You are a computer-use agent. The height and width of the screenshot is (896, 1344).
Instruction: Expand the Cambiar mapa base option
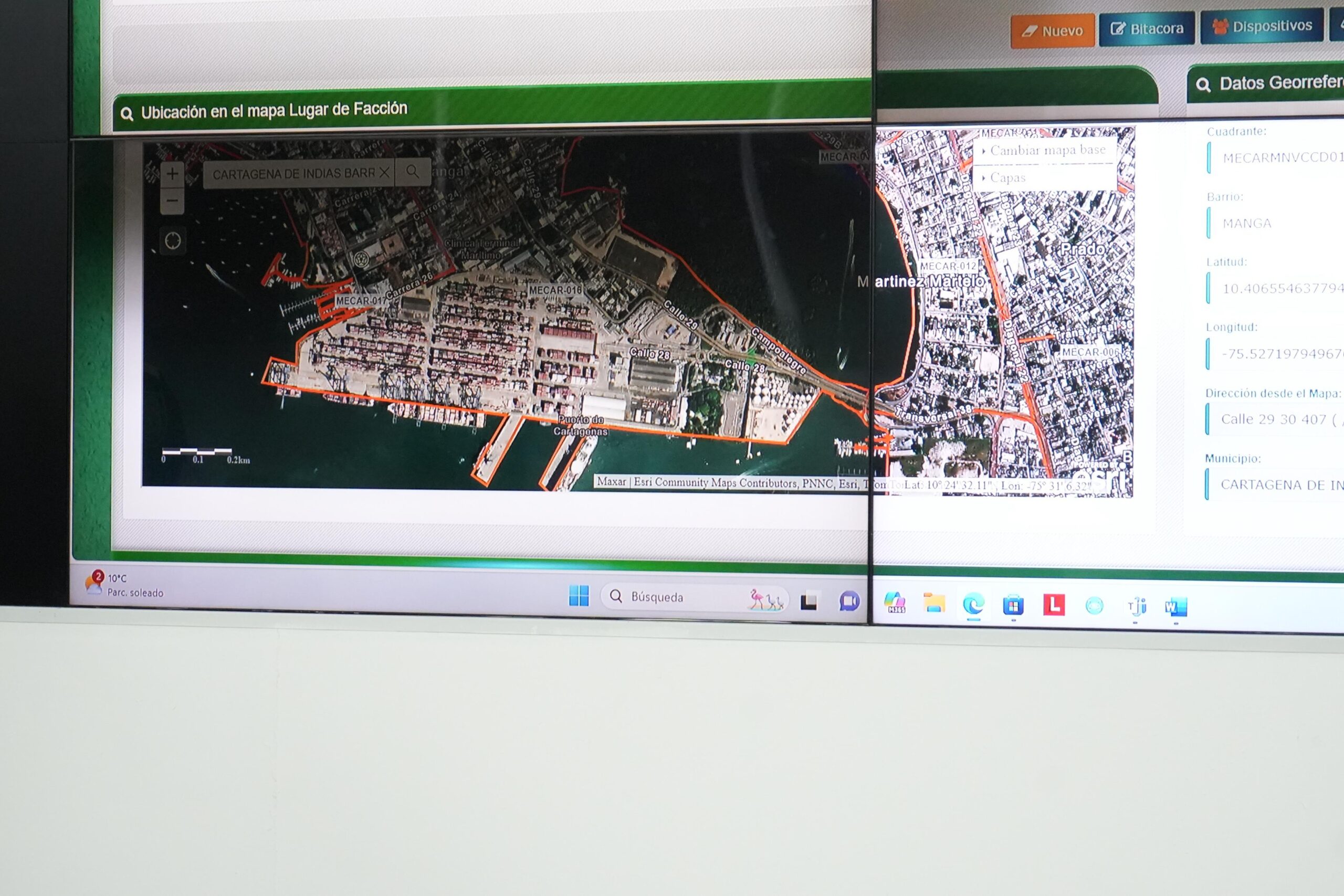(1047, 150)
